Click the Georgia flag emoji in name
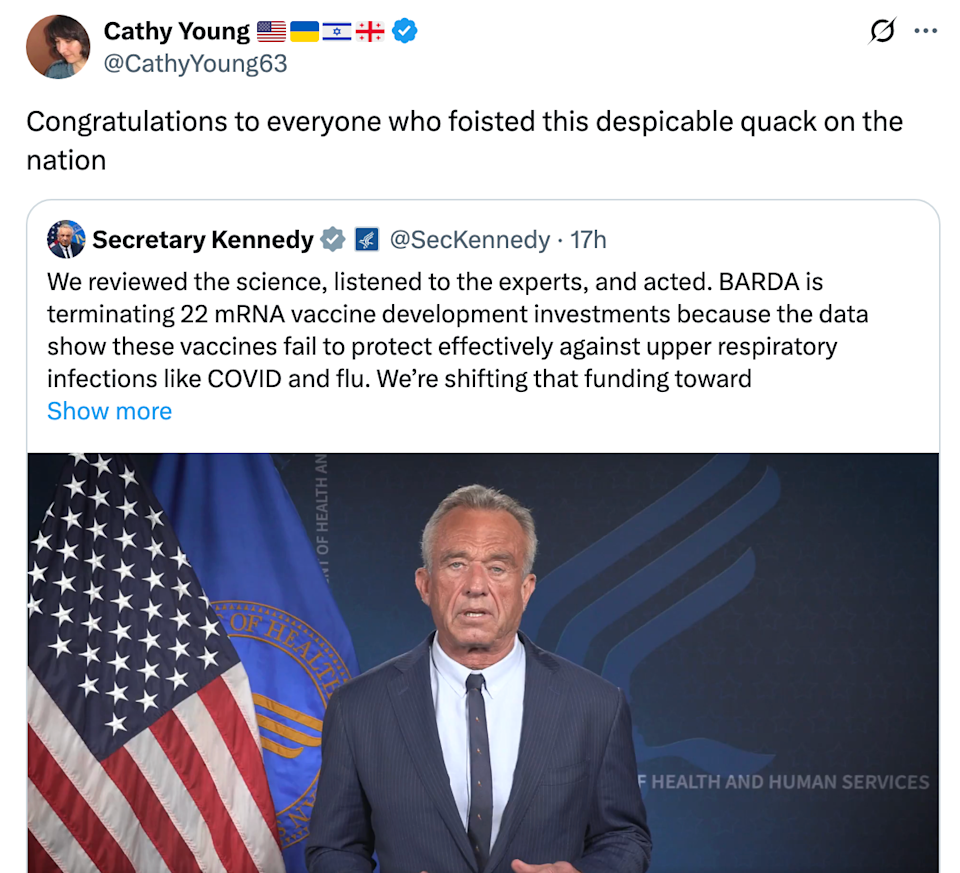The height and width of the screenshot is (873, 960). coord(370,32)
